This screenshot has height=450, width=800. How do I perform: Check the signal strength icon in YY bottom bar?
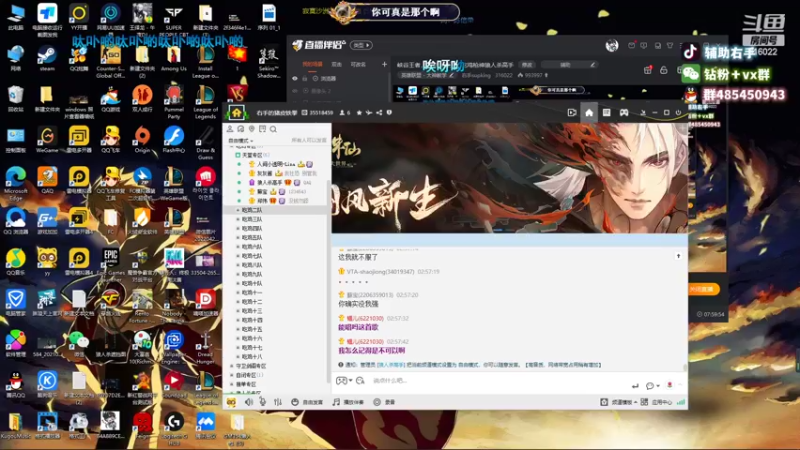[681, 402]
